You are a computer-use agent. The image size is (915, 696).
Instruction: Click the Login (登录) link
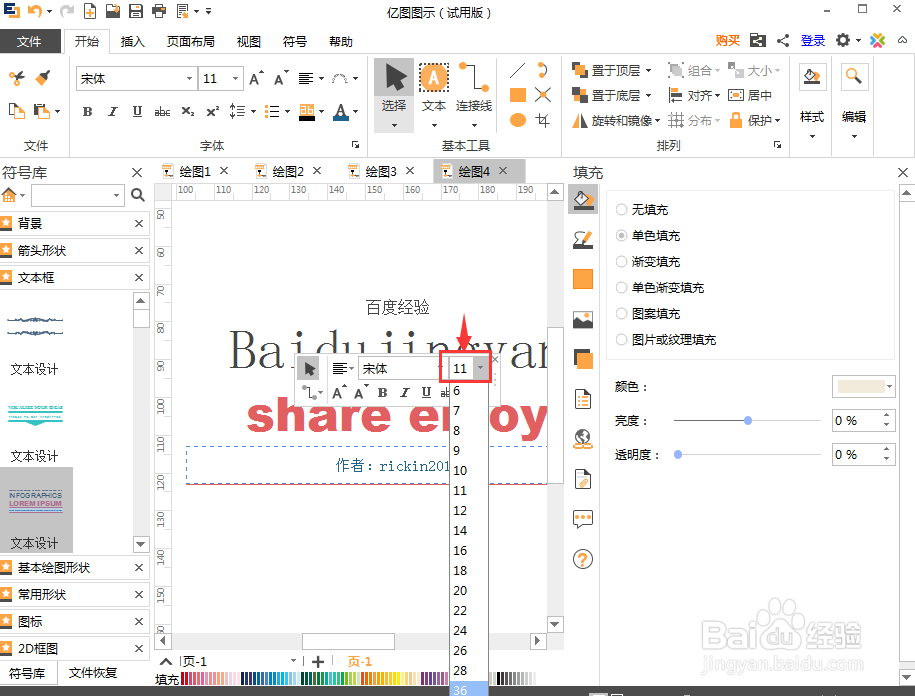(813, 40)
